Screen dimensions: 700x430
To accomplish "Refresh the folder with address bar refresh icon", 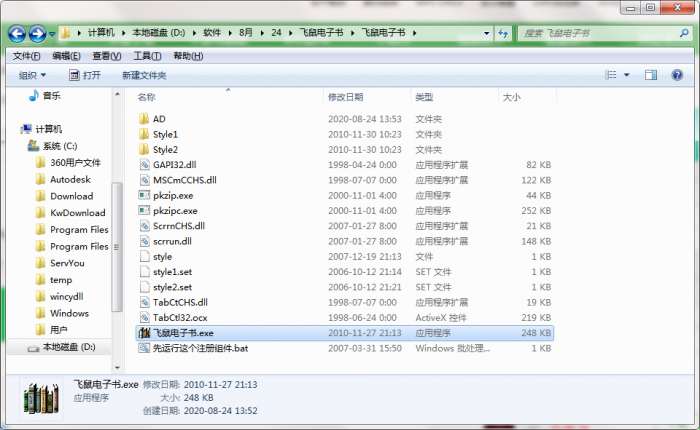I will pos(503,33).
